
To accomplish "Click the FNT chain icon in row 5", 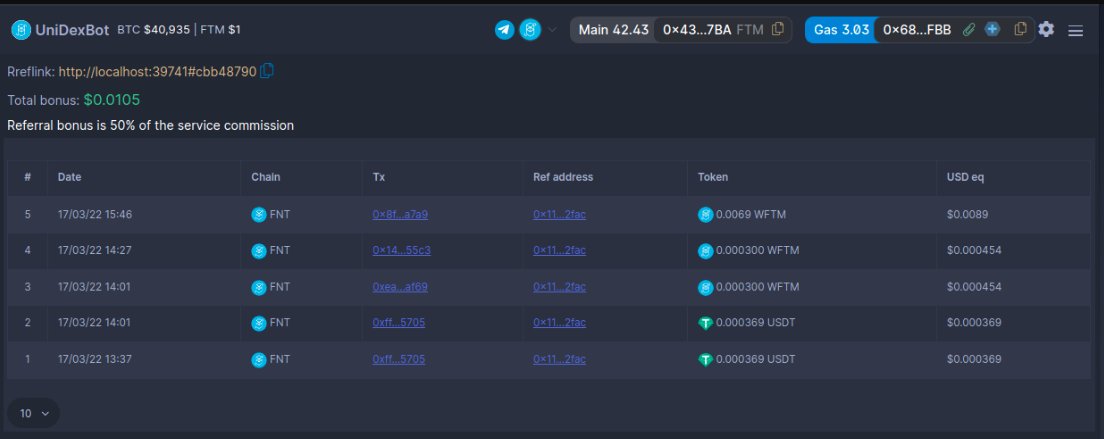I will [259, 215].
